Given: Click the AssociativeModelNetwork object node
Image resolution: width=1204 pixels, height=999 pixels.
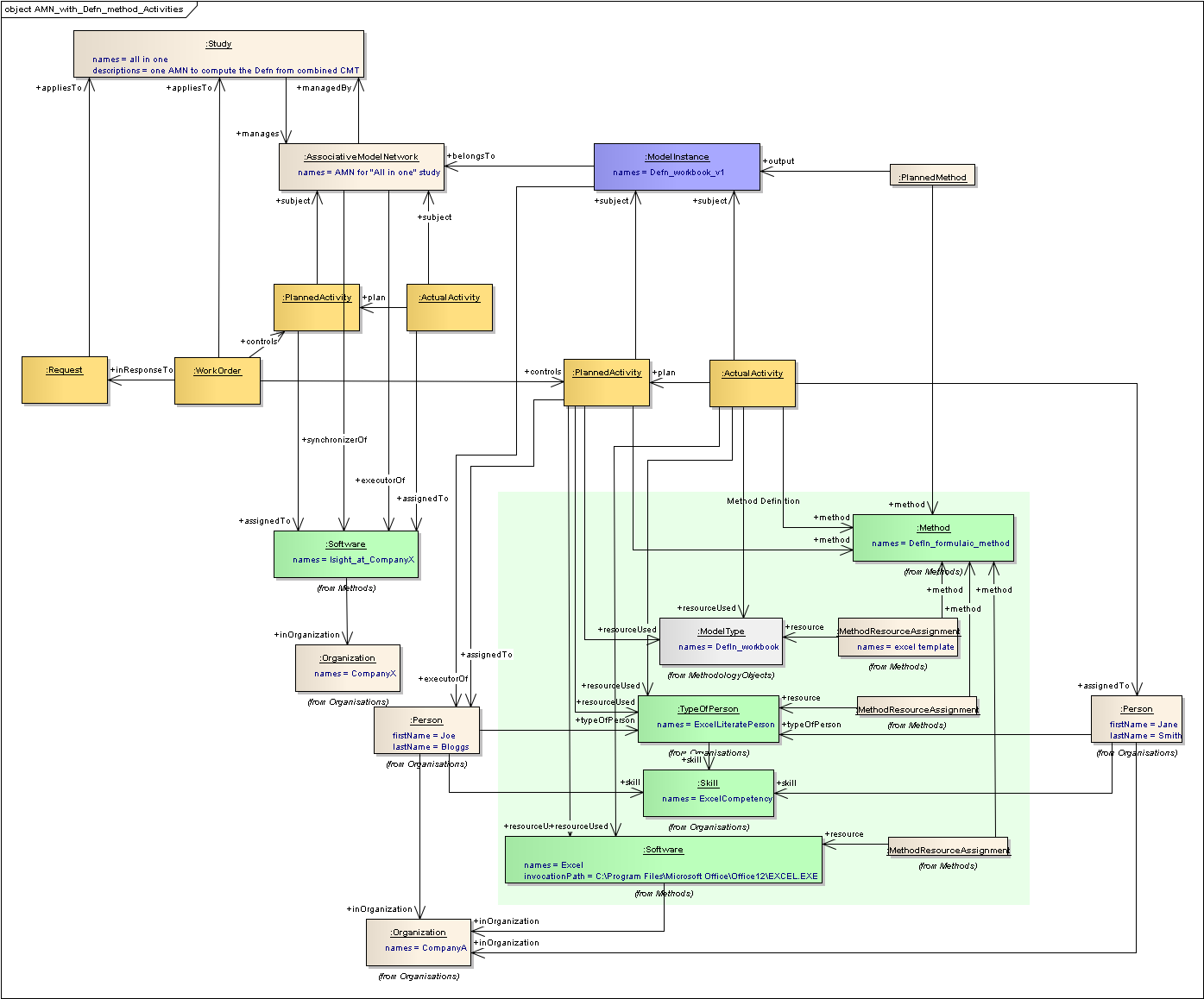Looking at the screenshot, I should pos(361,166).
